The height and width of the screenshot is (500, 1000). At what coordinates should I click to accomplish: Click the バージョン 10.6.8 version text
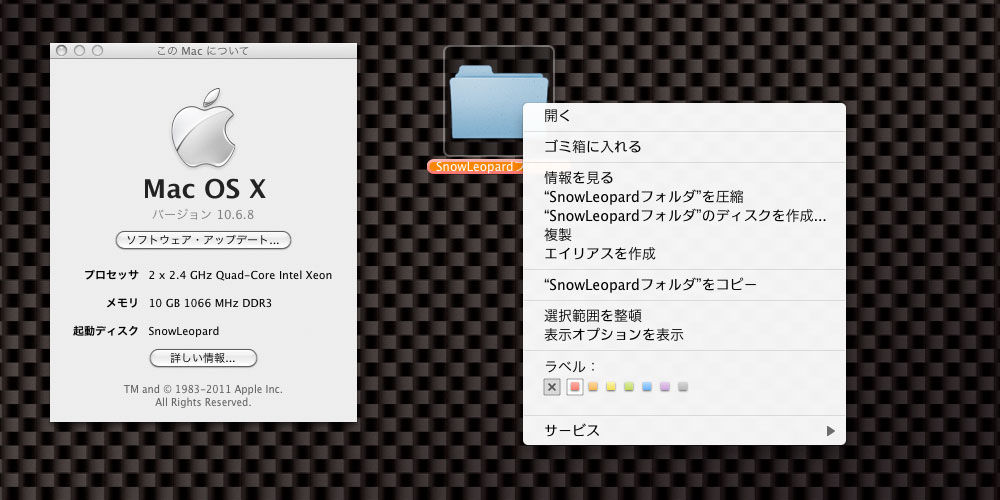tap(203, 215)
